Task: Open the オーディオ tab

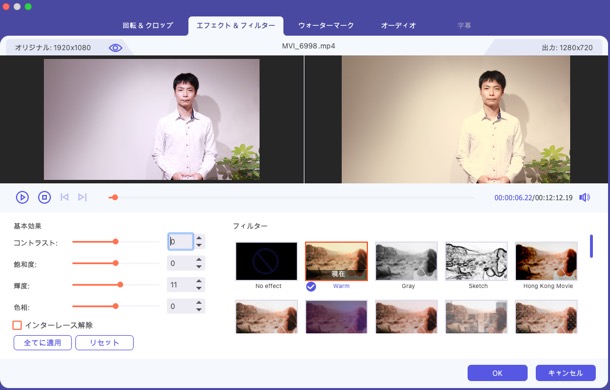Action: click(x=398, y=26)
